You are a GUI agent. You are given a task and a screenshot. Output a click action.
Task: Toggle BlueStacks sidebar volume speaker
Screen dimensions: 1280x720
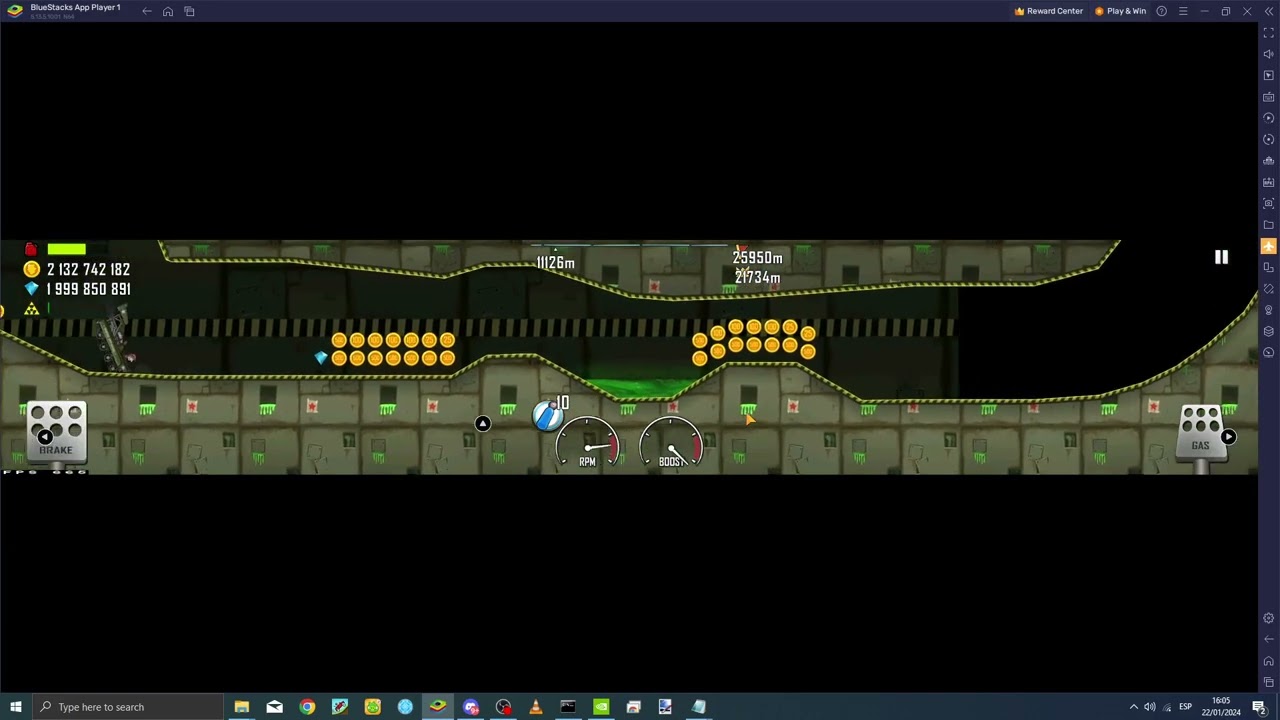pos(1269,54)
